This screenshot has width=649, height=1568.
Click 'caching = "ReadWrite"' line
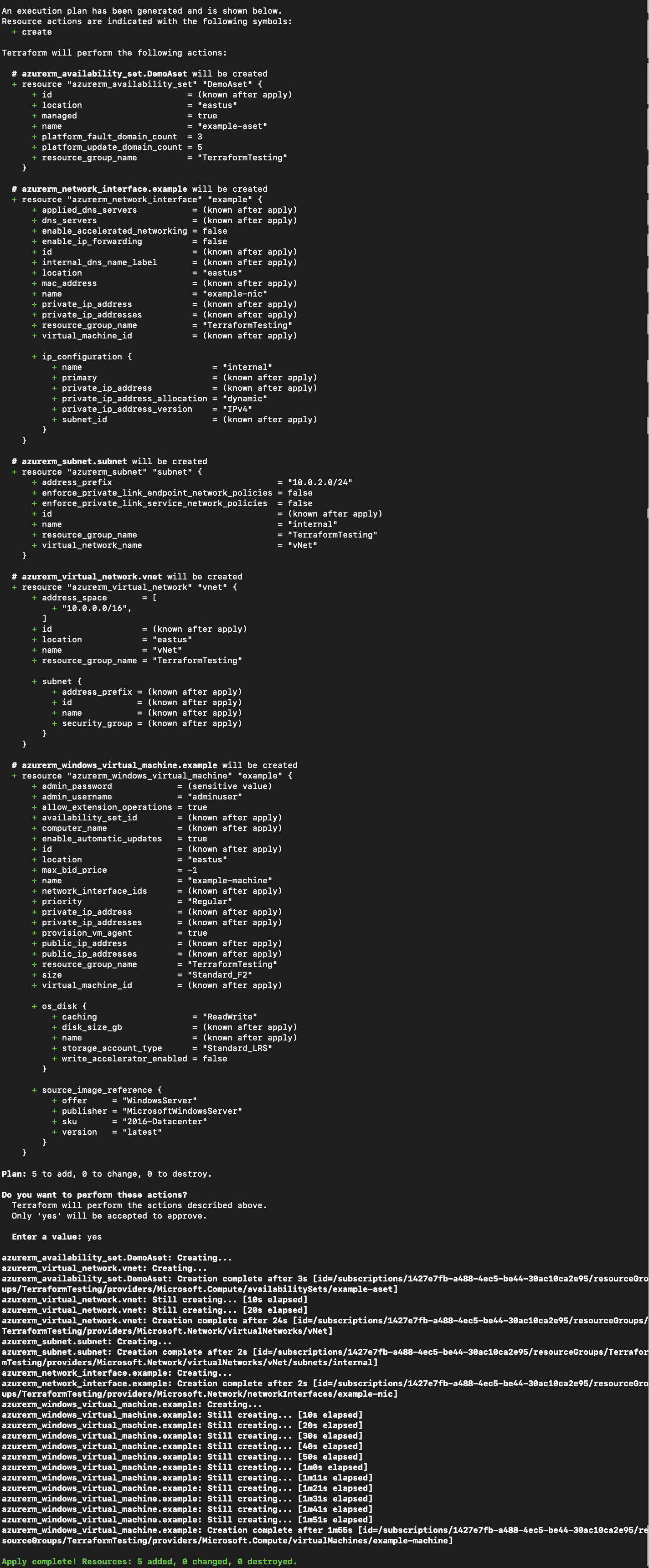pos(154,1016)
